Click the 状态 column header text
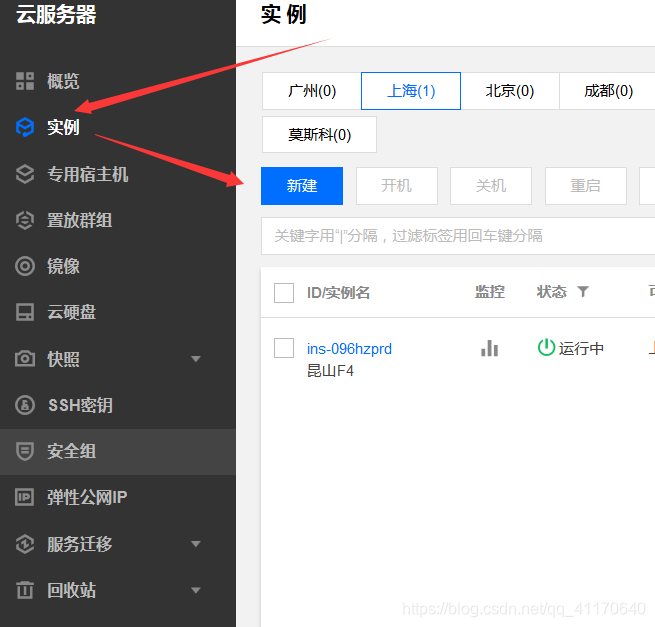Image resolution: width=655 pixels, height=627 pixels. click(x=551, y=292)
